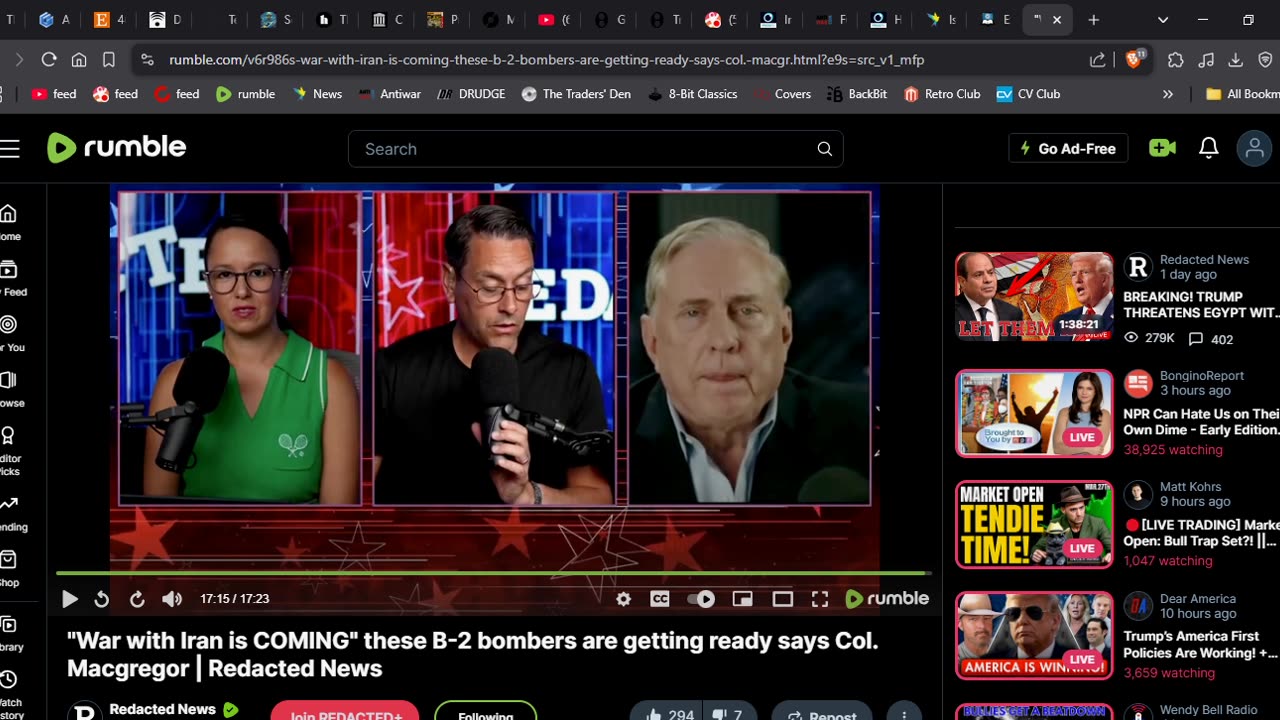Open the News bookmark
1280x720 pixels.
tap(317, 94)
